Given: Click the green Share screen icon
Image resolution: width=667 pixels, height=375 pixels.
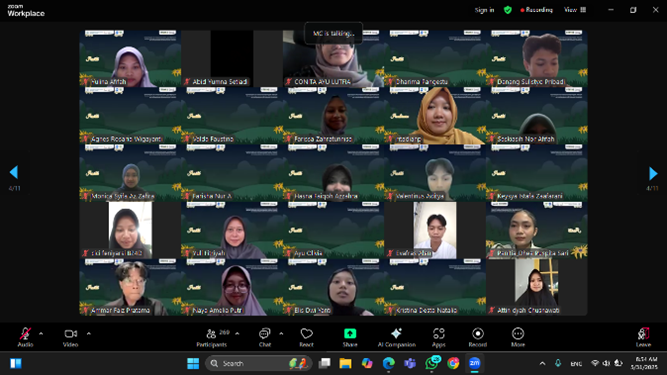Looking at the screenshot, I should coord(350,334).
